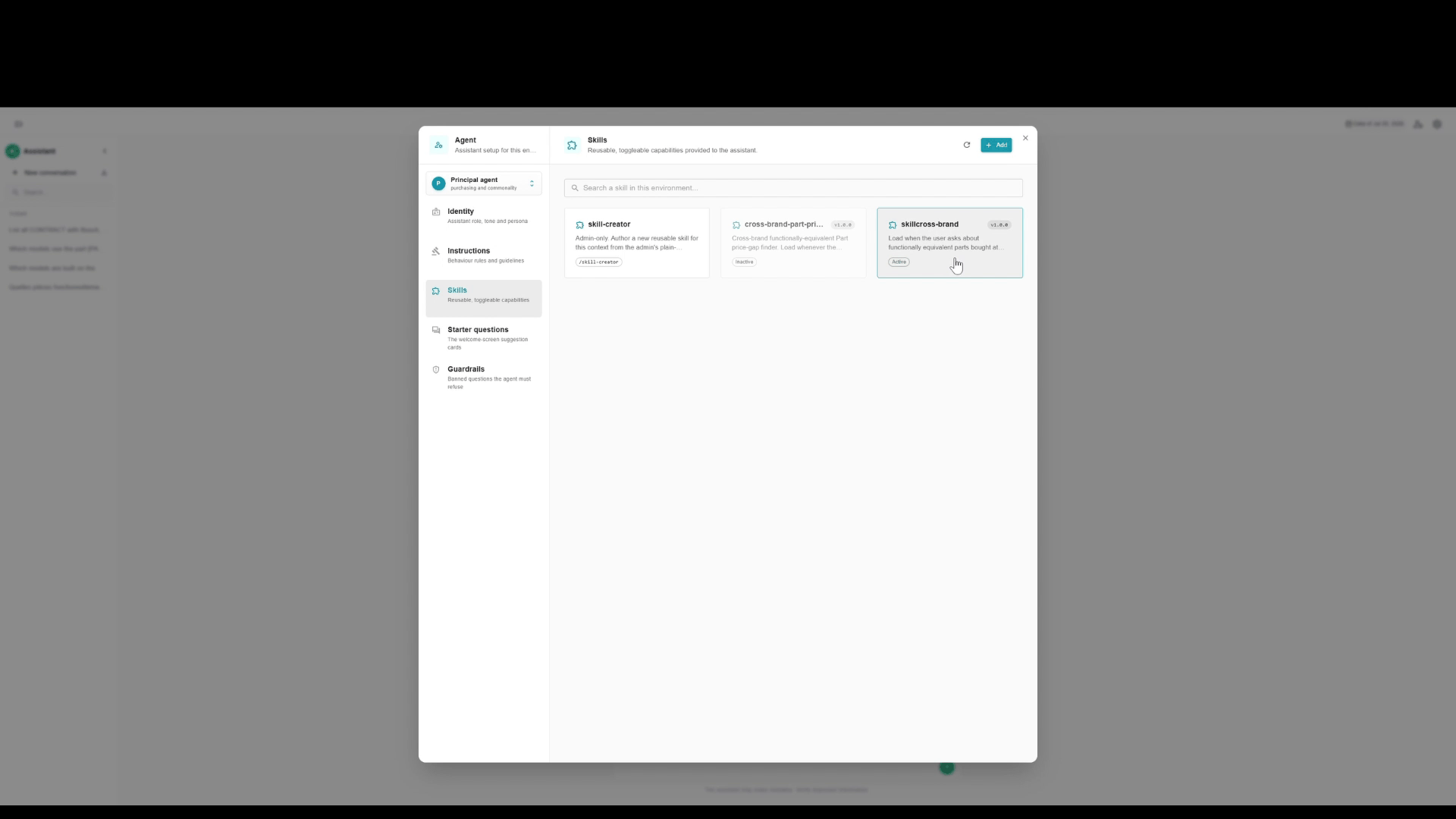The image size is (1456, 819).
Task: Click the Identity badge icon in the sidebar
Action: point(436,212)
